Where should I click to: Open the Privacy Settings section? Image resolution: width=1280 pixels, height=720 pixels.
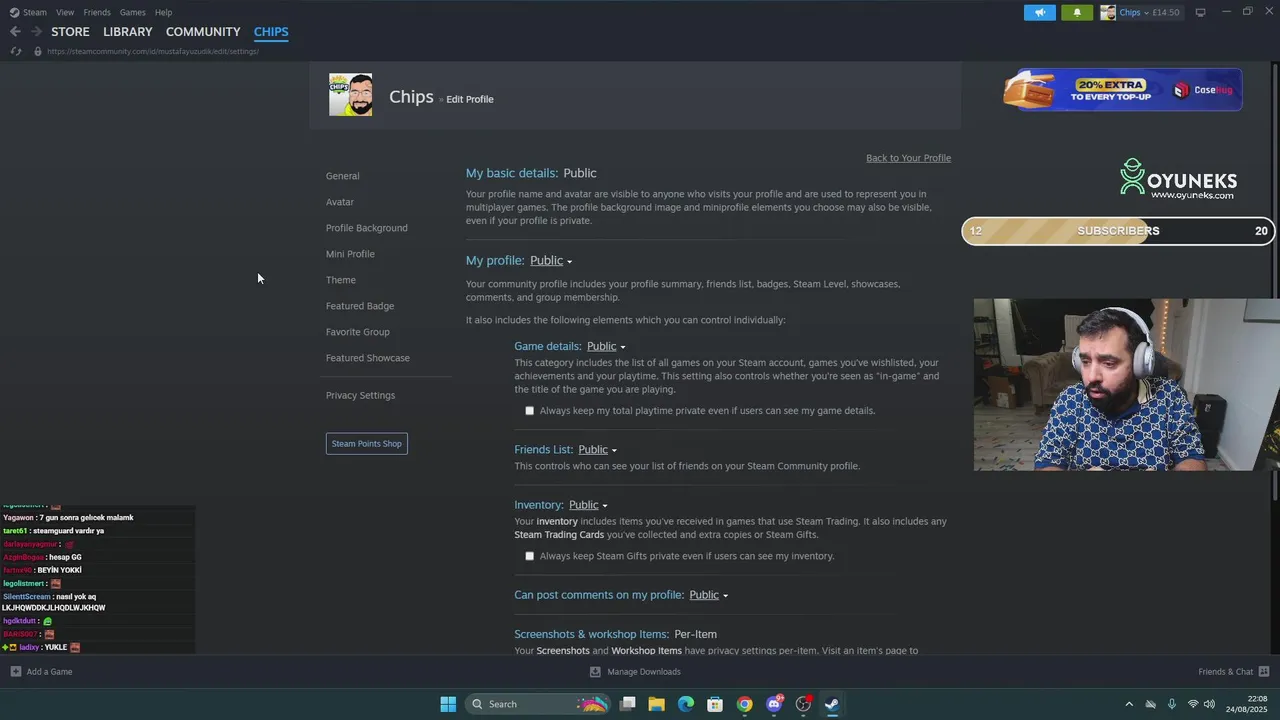click(x=360, y=395)
